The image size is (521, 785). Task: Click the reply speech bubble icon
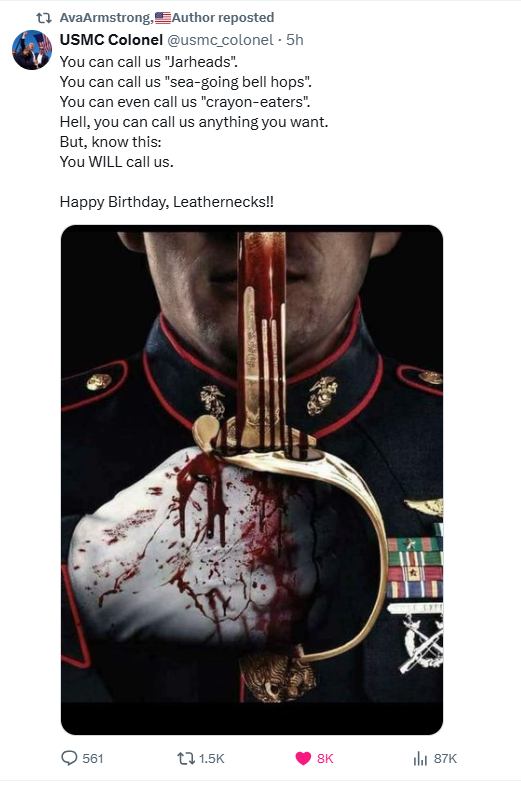coord(69,758)
